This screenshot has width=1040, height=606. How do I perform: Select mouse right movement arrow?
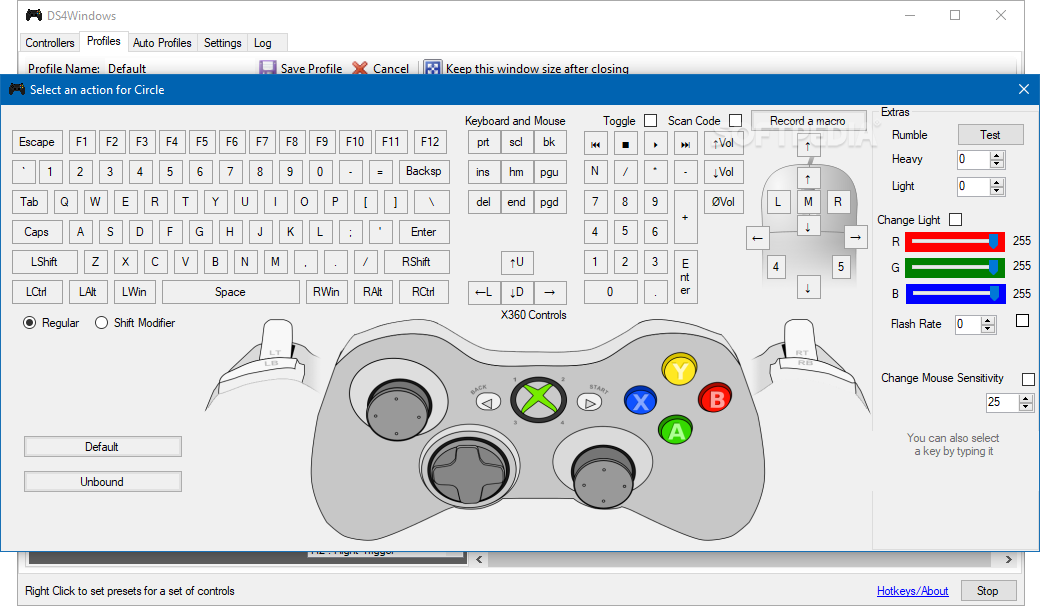(856, 237)
